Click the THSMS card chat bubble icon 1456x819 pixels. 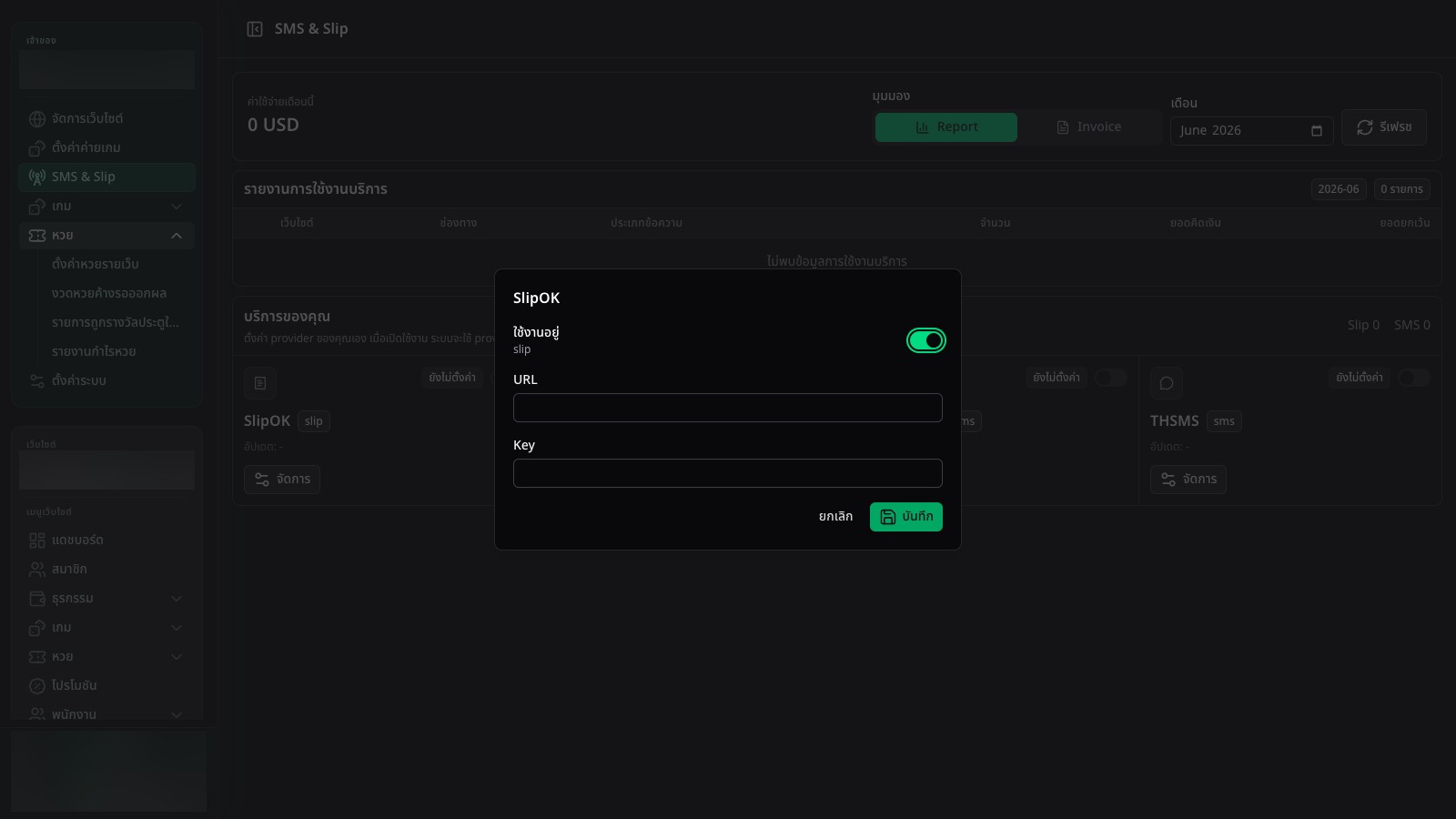tap(1167, 383)
